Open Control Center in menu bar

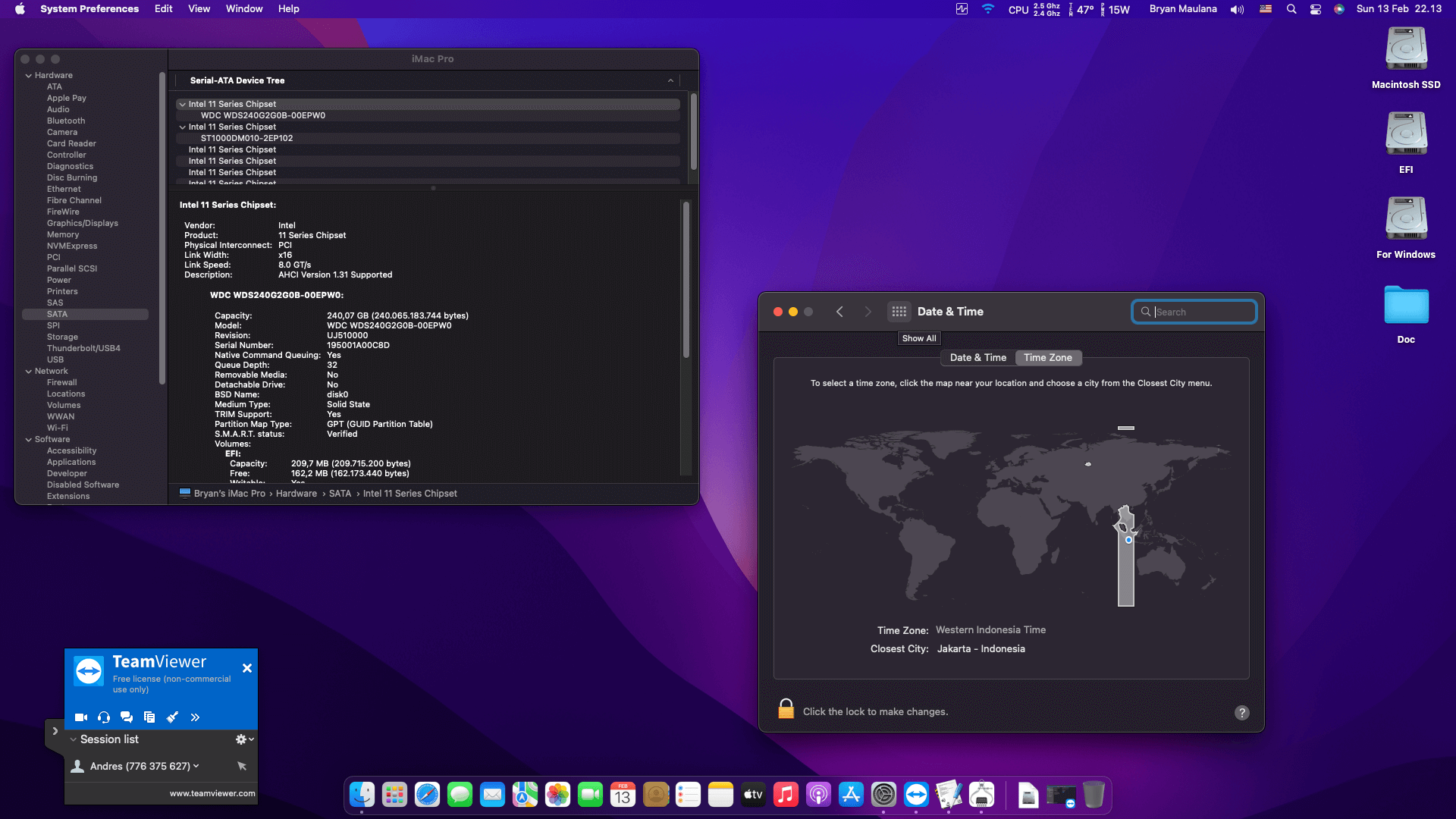click(x=1316, y=9)
